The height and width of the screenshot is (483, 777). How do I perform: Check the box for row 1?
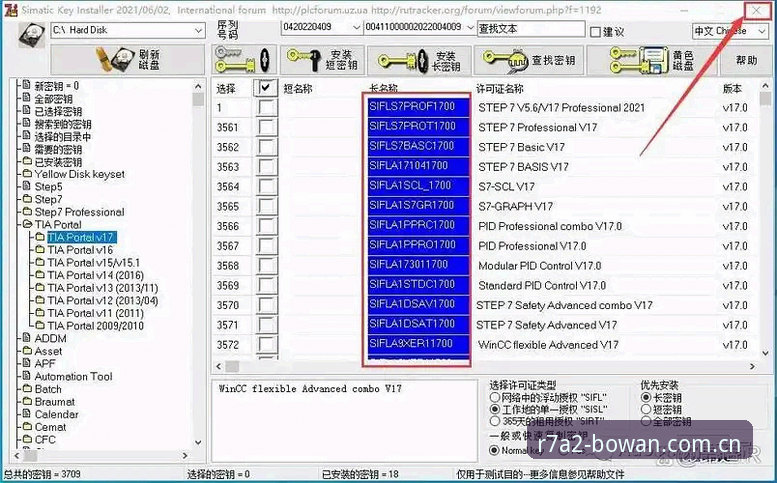pos(267,107)
